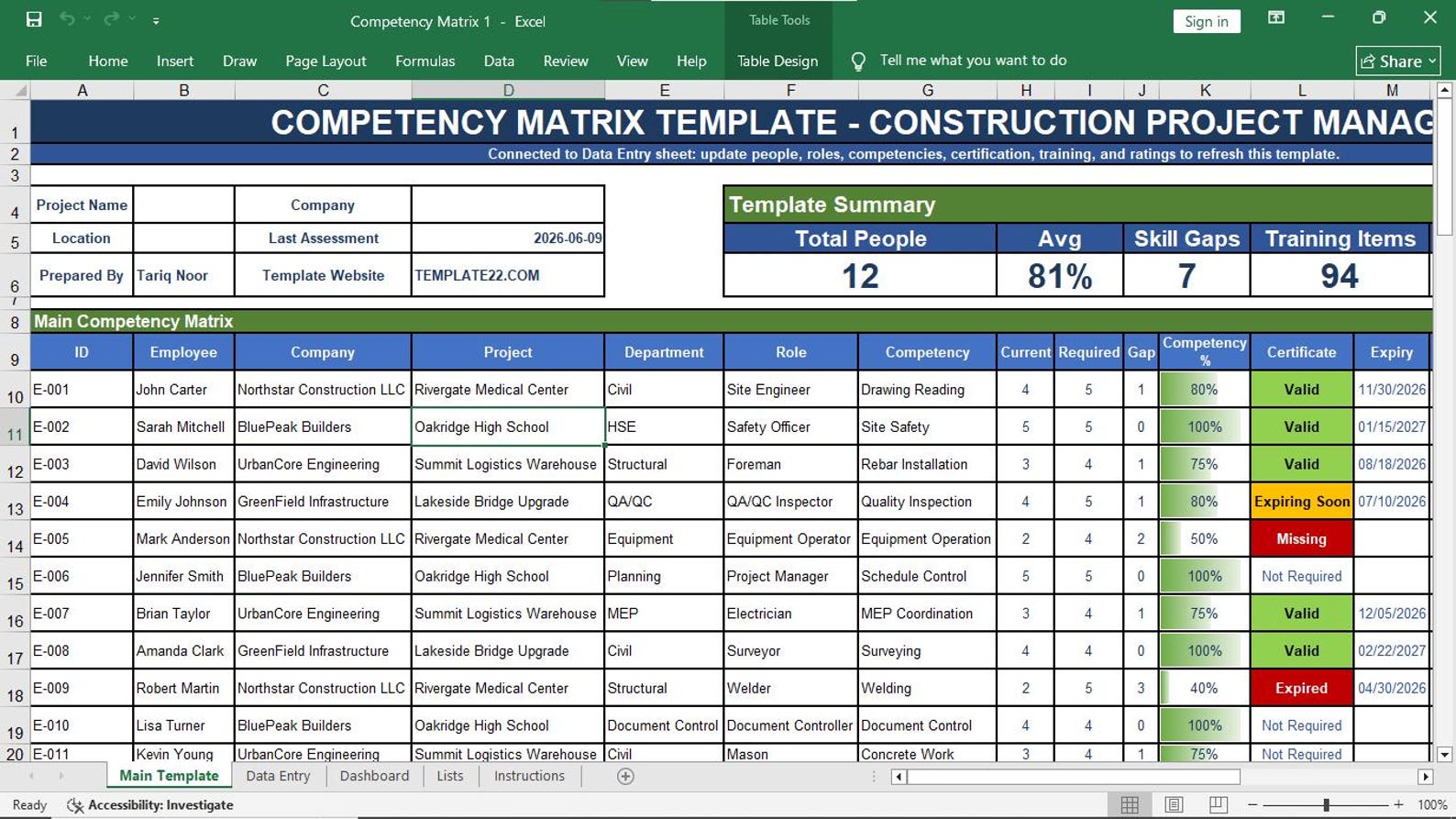Image resolution: width=1456 pixels, height=819 pixels.
Task: Open the Draw ribbon tab
Action: pos(239,61)
